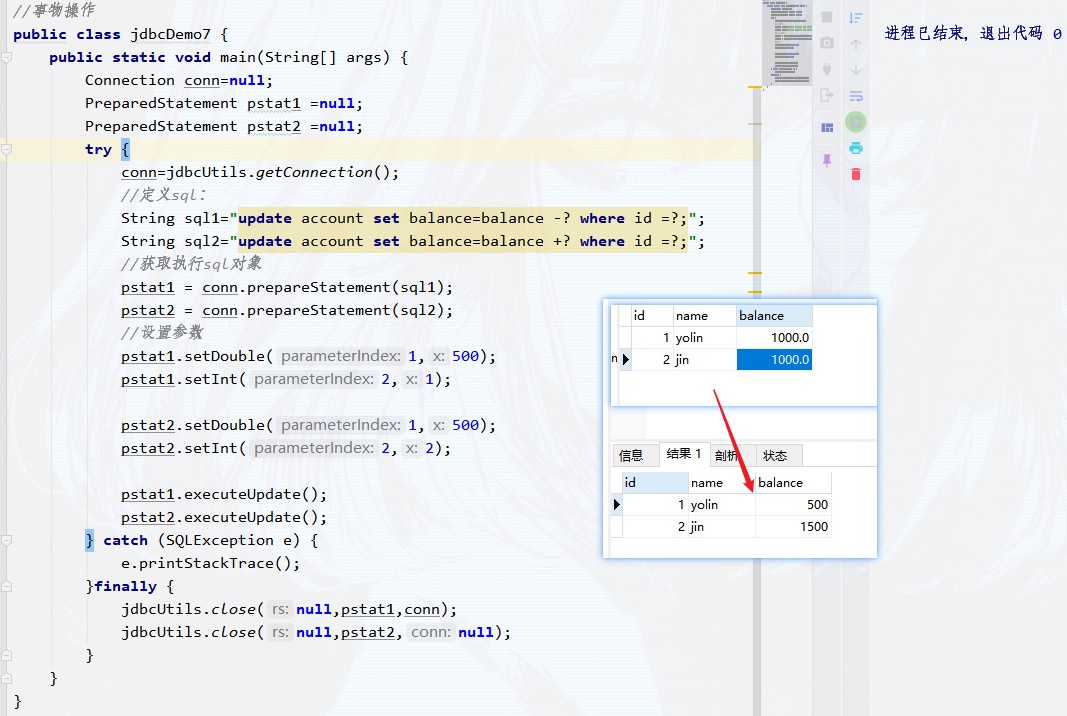
Task: Click the balance column header in lower table
Action: [780, 482]
